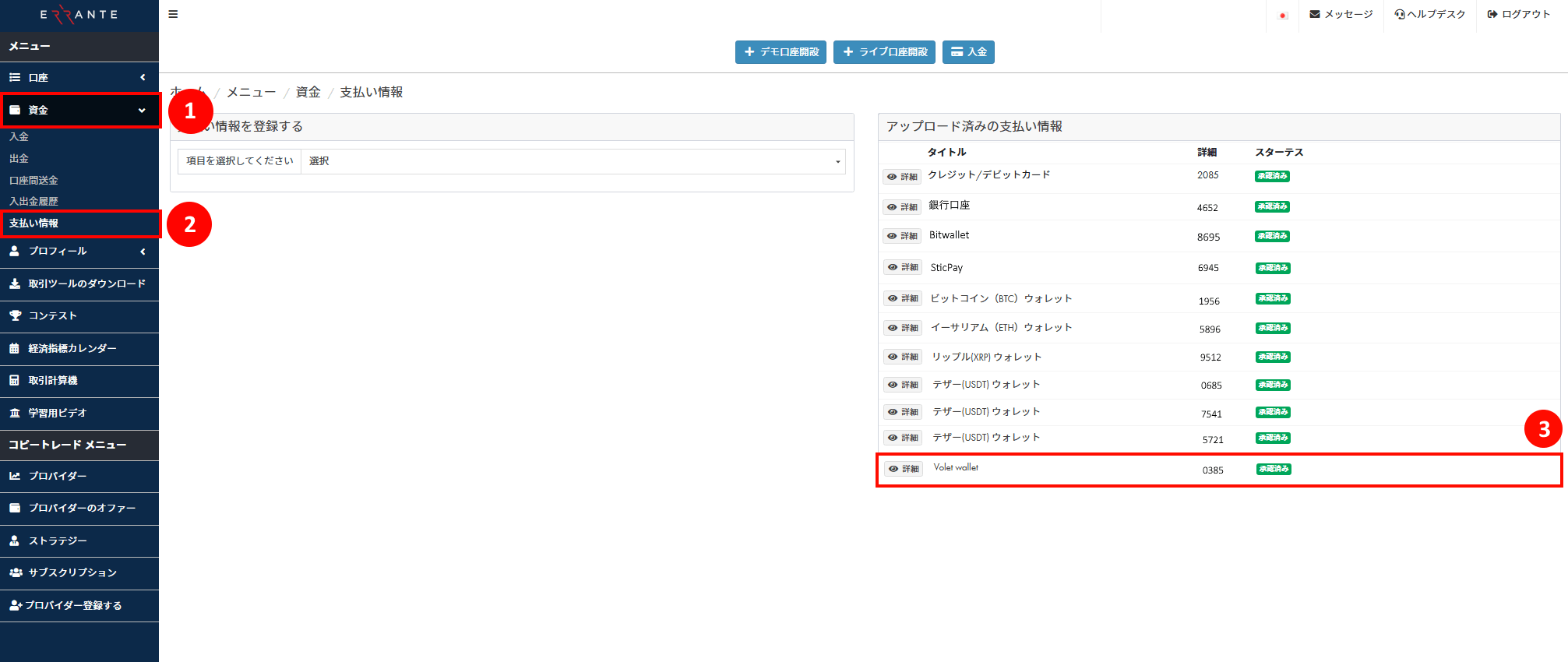
Task: Open the 選択 payment item dropdown
Action: (573, 161)
